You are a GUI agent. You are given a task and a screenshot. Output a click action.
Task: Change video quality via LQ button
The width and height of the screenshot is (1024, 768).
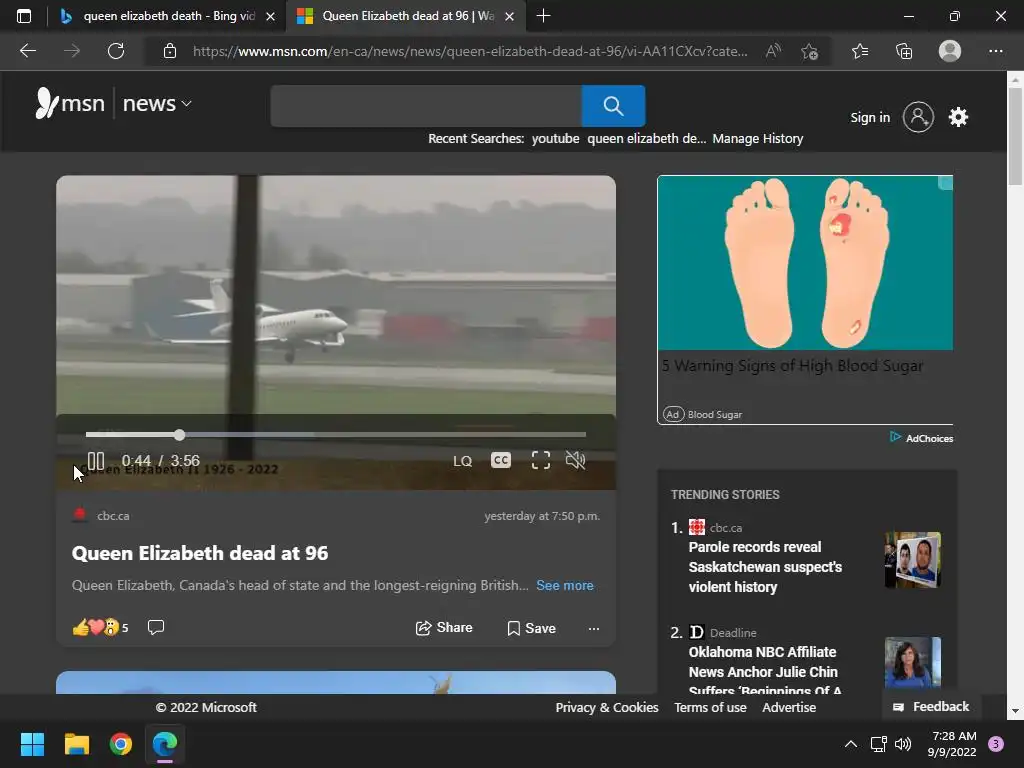coord(462,461)
